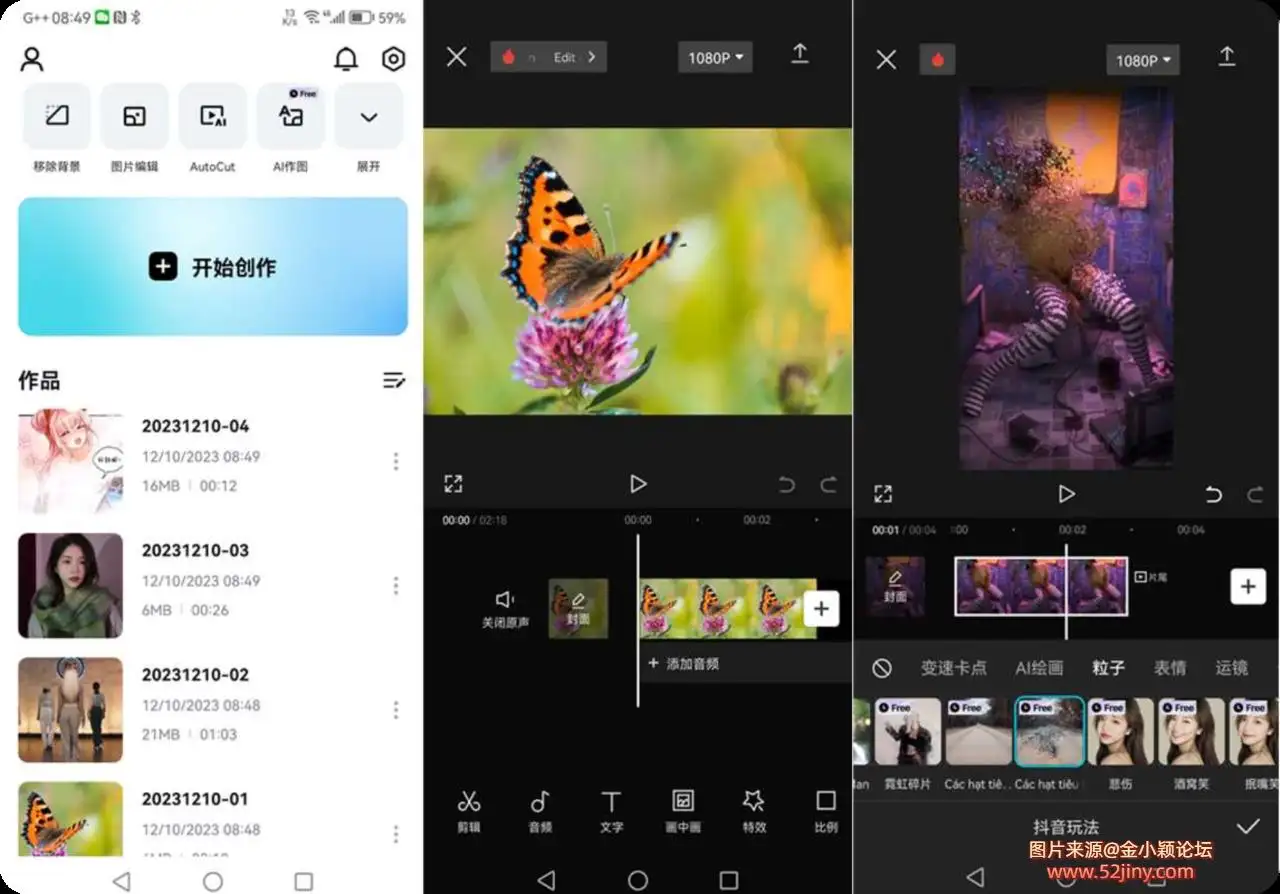
Task: Open 1080P resolution dropdown in butterfly editor
Action: [715, 58]
